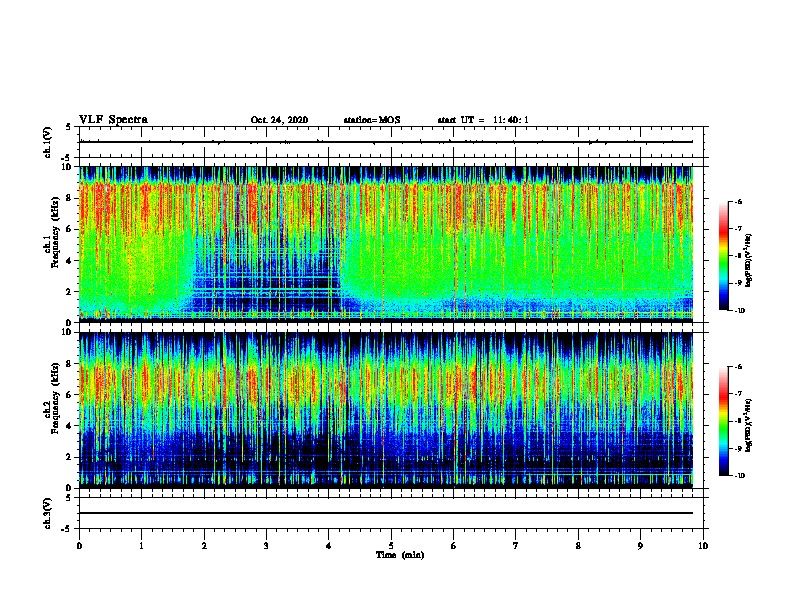Image resolution: width=792 pixels, height=612 pixels.
Task: Click the "ch.3(V)" vertical axis label
Action: click(47, 513)
